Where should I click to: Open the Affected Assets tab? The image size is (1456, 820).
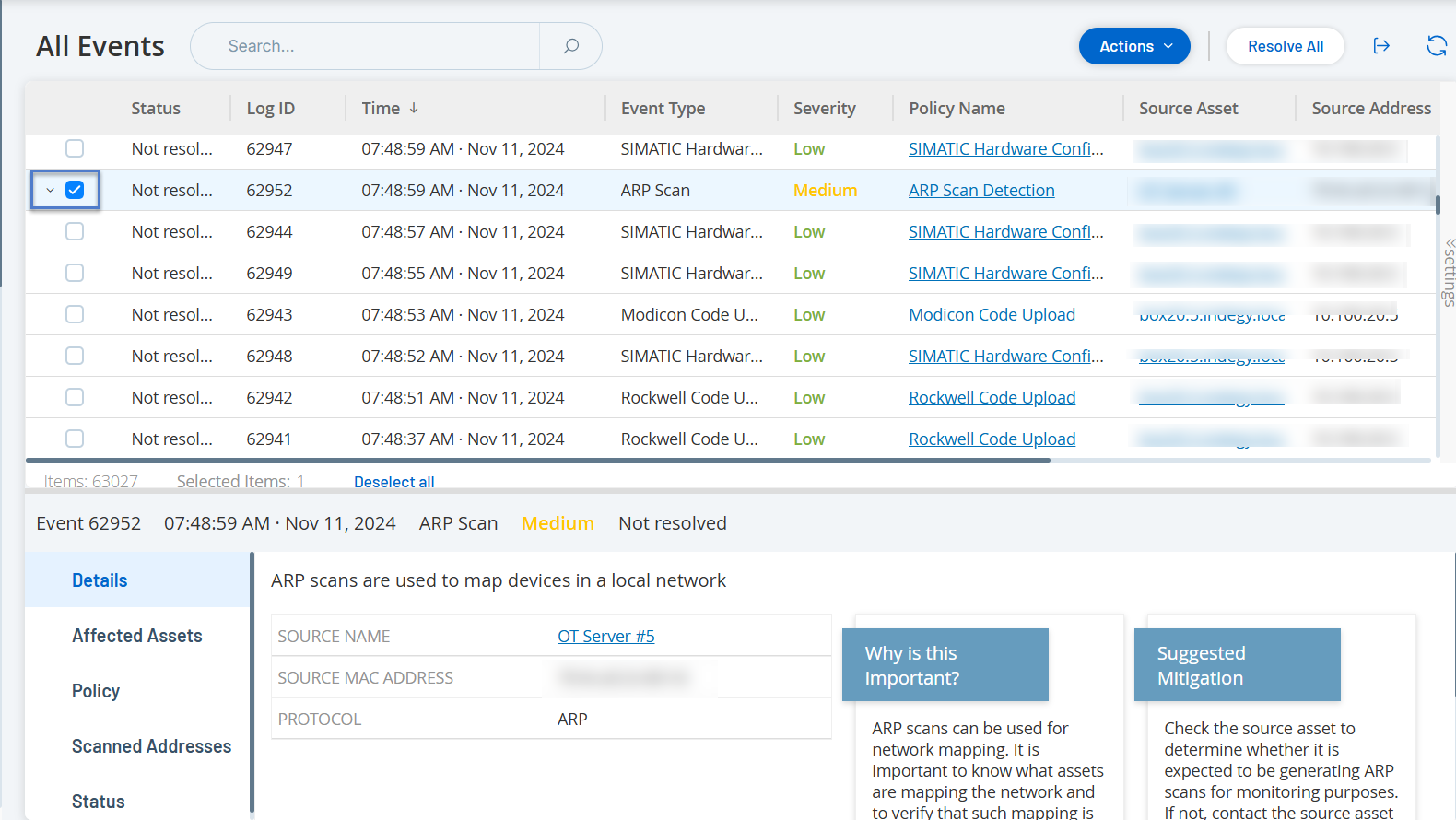click(x=136, y=636)
